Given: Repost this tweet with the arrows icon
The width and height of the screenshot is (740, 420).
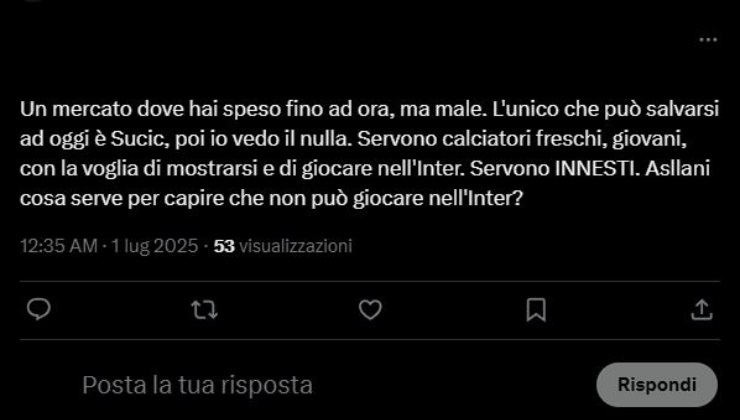Looking at the screenshot, I should [204, 310].
